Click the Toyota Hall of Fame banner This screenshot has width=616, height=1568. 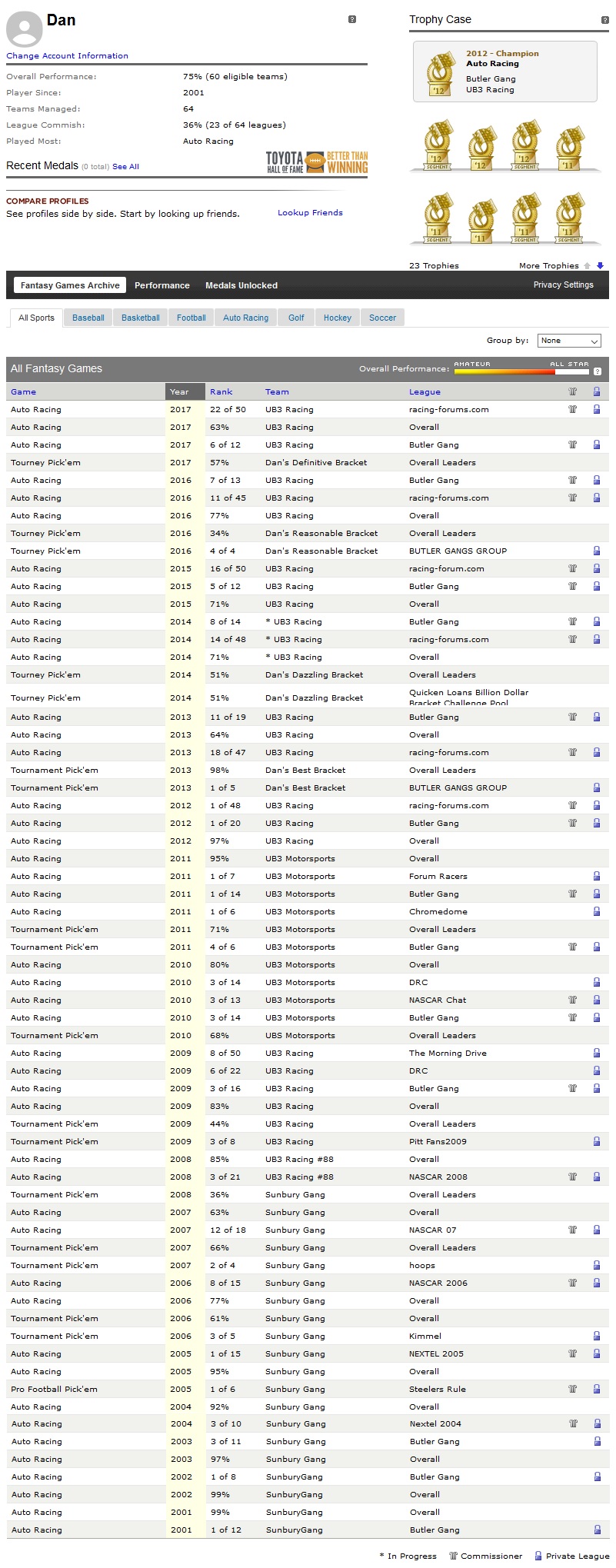pyautogui.click(x=316, y=162)
